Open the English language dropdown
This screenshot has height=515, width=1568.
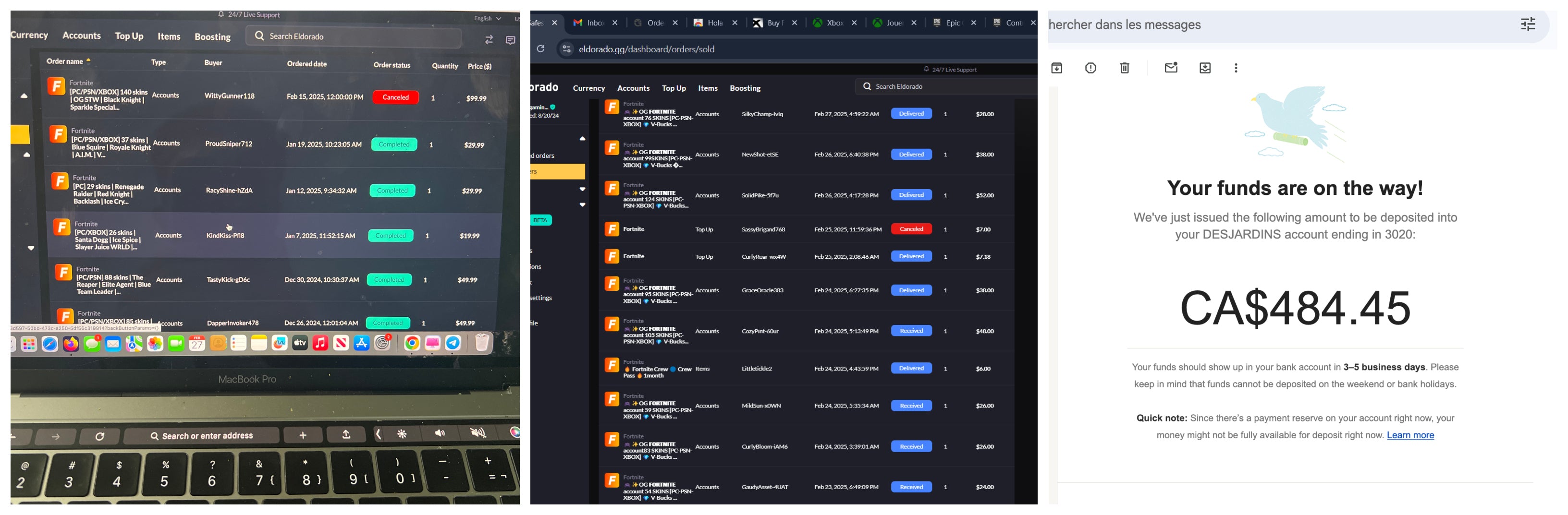coord(487,18)
